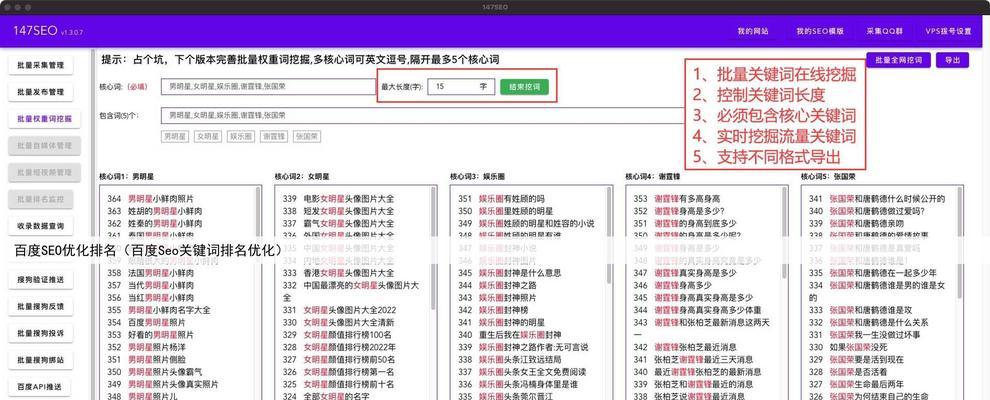Image resolution: width=990 pixels, height=400 pixels.
Task: Go to 批量采集管理 in the sidebar
Action: 40,65
